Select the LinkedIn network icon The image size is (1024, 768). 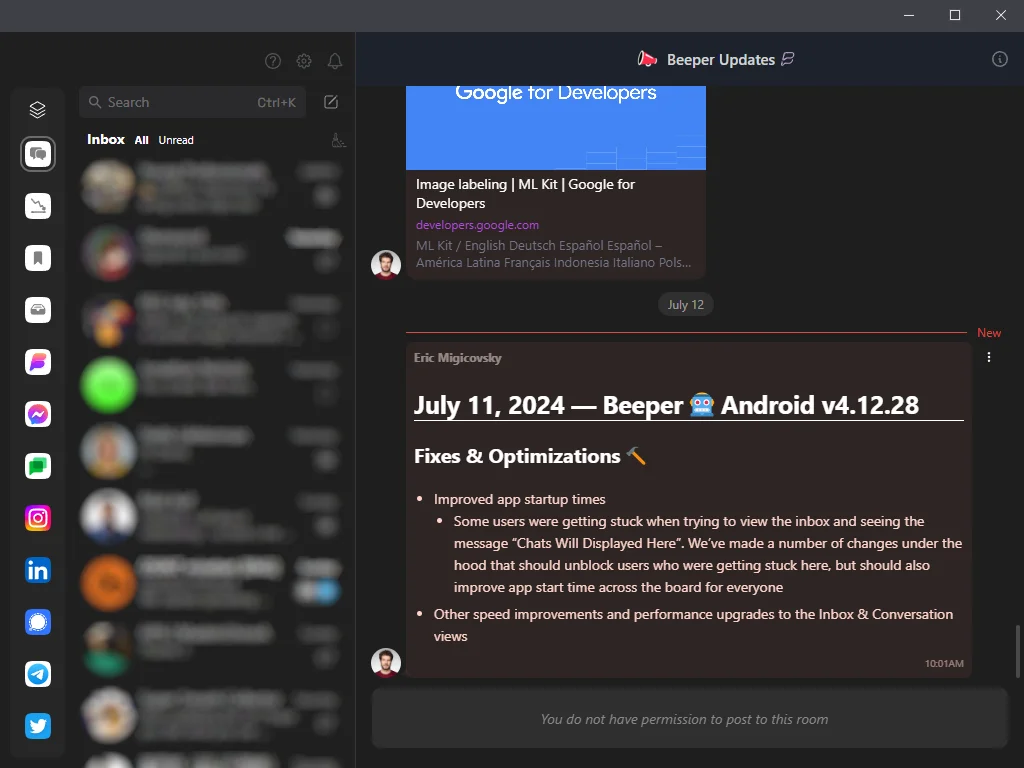click(38, 570)
